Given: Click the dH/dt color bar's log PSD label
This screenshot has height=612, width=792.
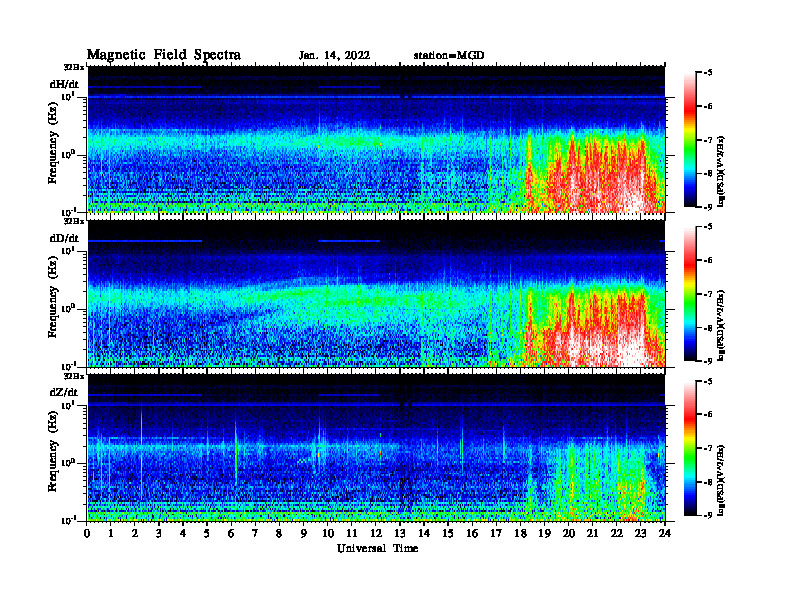Looking at the screenshot, I should pyautogui.click(x=722, y=171).
